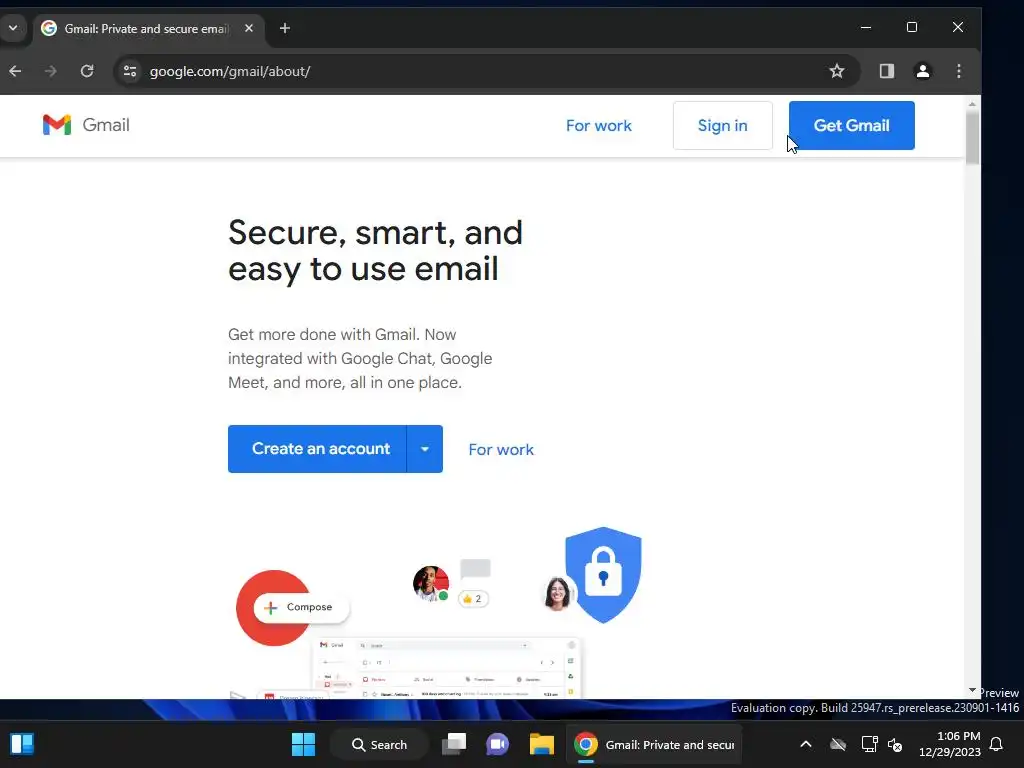Screen dimensions: 1024x768
Task: Click the Gmail logo
Action: 86,125
